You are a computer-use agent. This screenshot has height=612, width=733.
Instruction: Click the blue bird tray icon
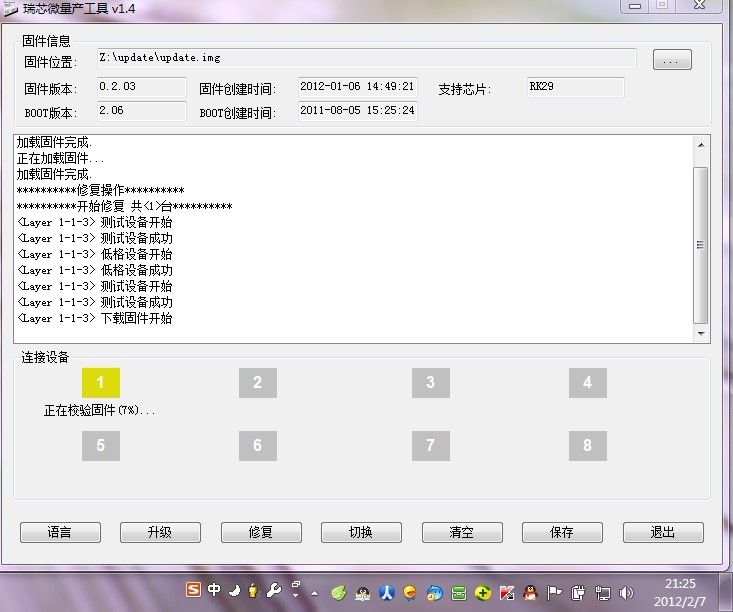tap(434, 593)
